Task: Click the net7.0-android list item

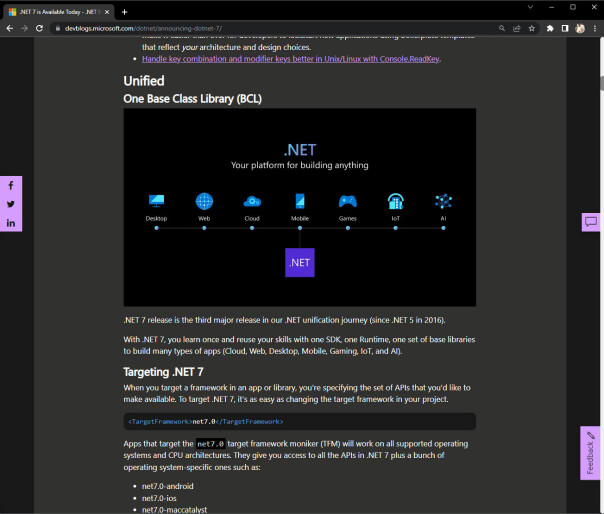Action: [x=168, y=486]
